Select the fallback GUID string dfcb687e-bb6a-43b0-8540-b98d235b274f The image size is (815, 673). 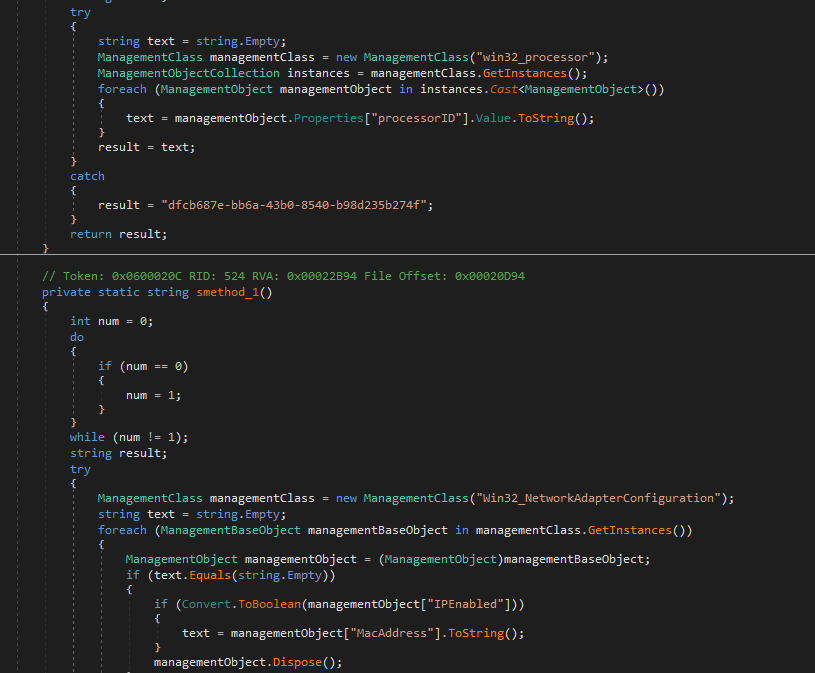(294, 205)
